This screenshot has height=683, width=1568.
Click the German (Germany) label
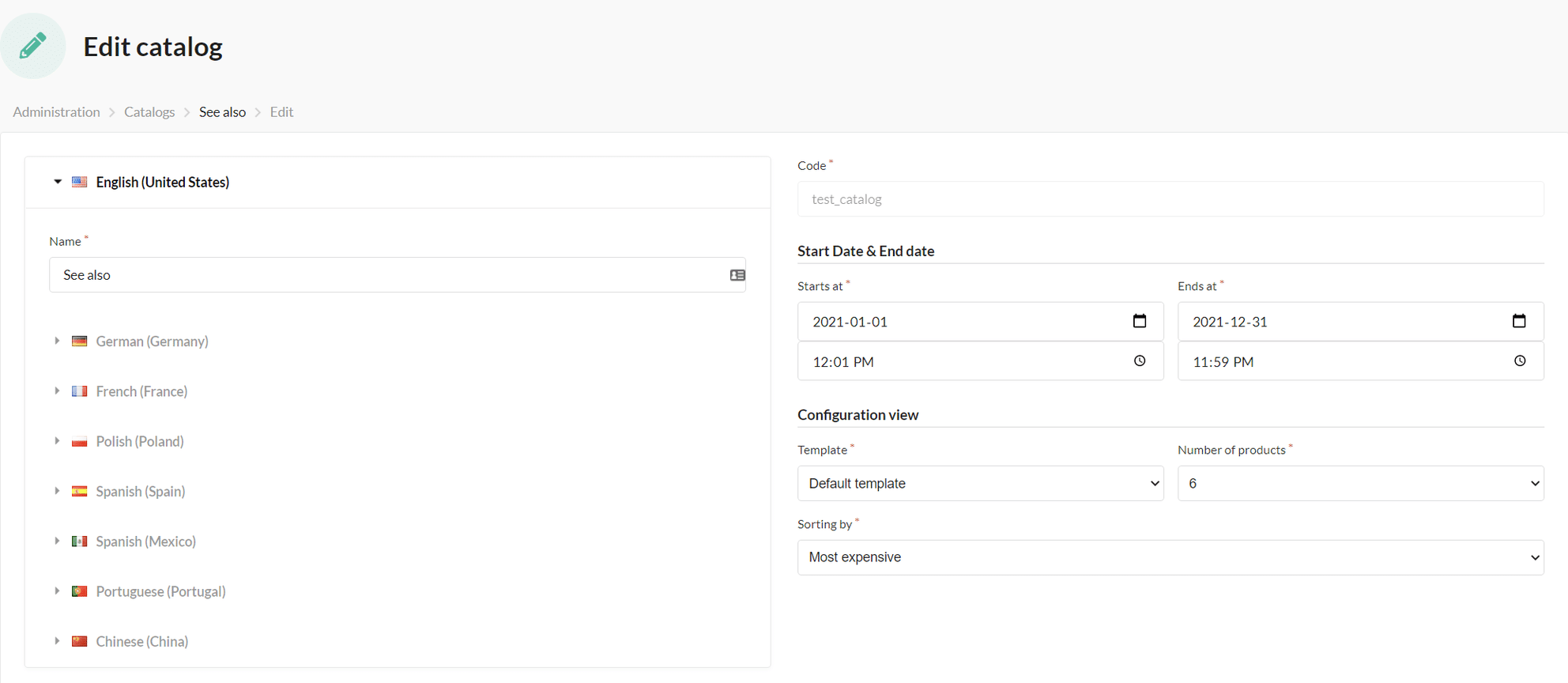click(x=153, y=341)
